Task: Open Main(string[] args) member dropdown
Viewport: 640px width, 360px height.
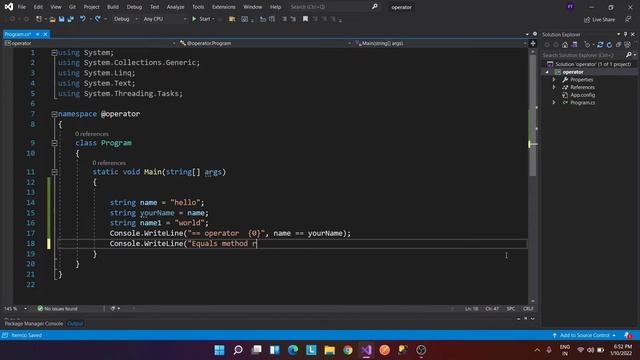Action: pos(441,43)
